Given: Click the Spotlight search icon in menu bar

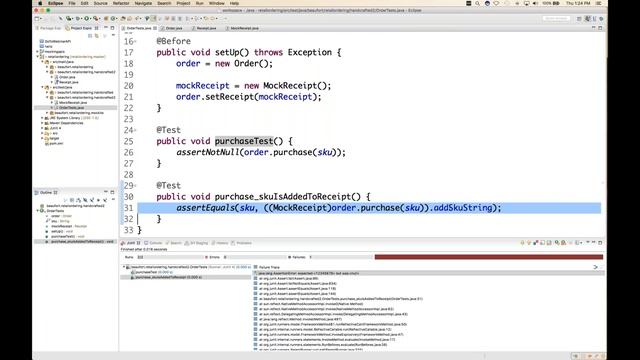Looking at the screenshot, I should pos(477,3).
